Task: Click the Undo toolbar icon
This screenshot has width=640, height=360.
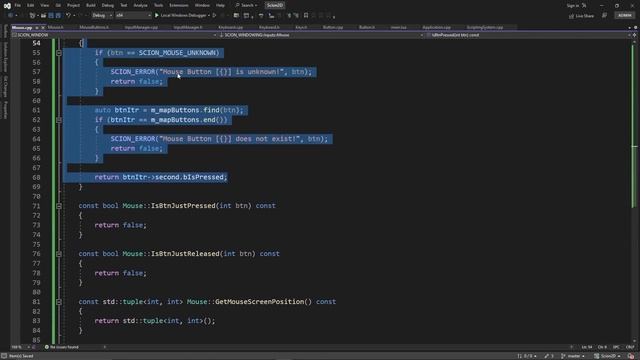Action: coord(68,16)
